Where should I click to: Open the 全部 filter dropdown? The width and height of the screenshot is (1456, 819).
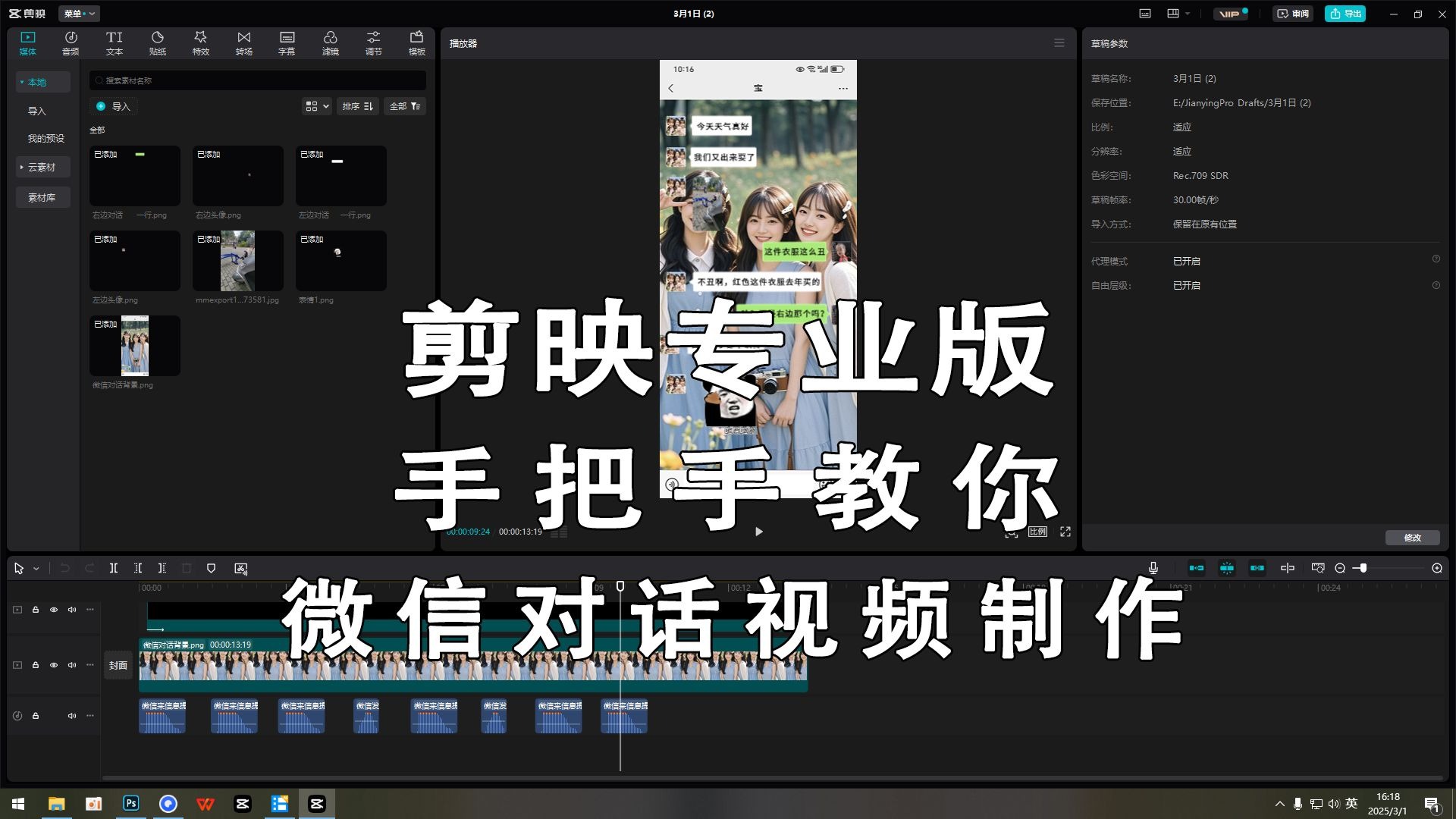[x=405, y=106]
